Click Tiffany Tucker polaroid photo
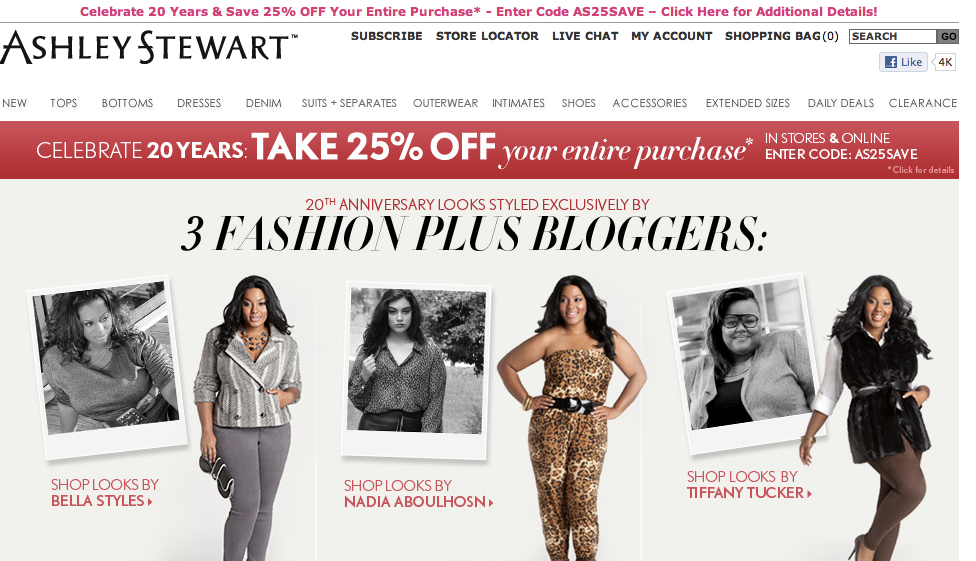Viewport: 976px width, 561px height. [746, 362]
